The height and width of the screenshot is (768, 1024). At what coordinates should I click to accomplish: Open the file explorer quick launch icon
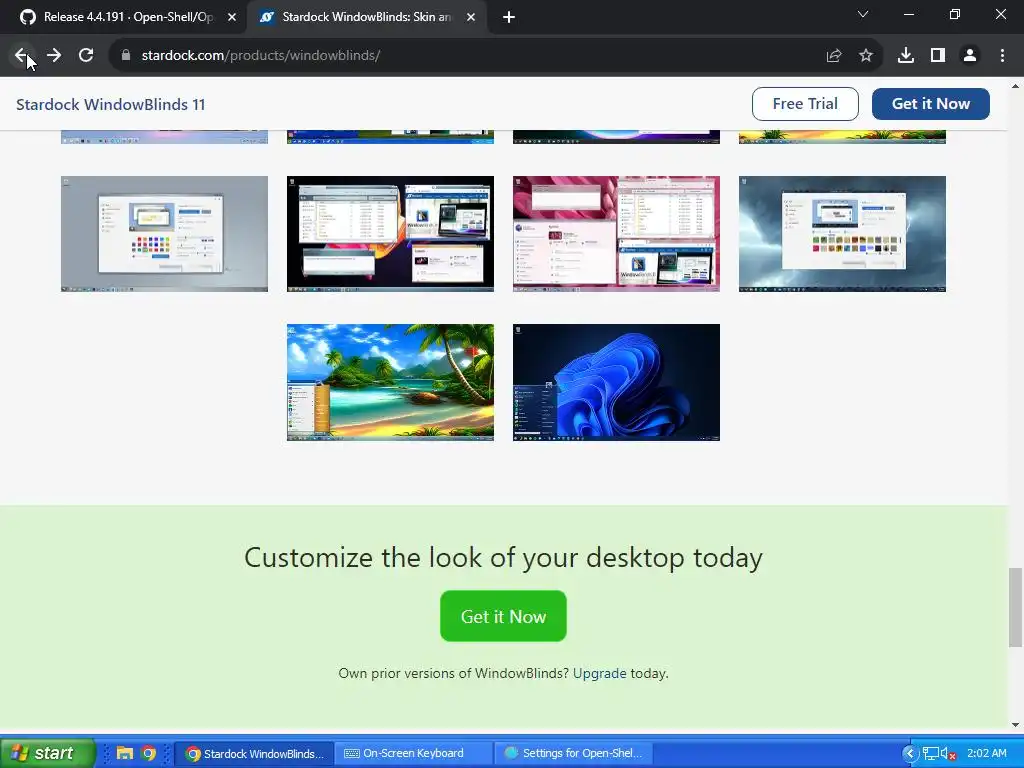[125, 754]
